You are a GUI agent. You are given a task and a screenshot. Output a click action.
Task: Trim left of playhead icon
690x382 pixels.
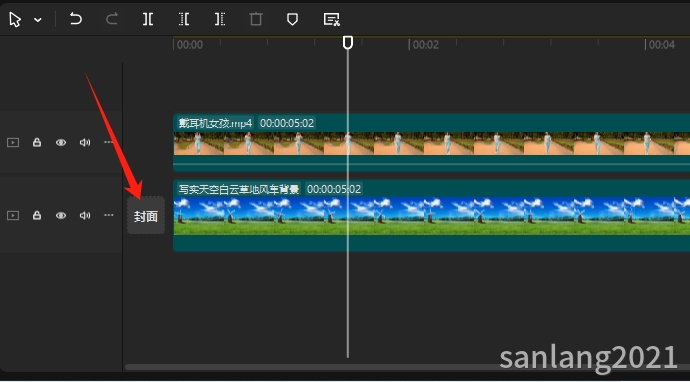[x=184, y=19]
